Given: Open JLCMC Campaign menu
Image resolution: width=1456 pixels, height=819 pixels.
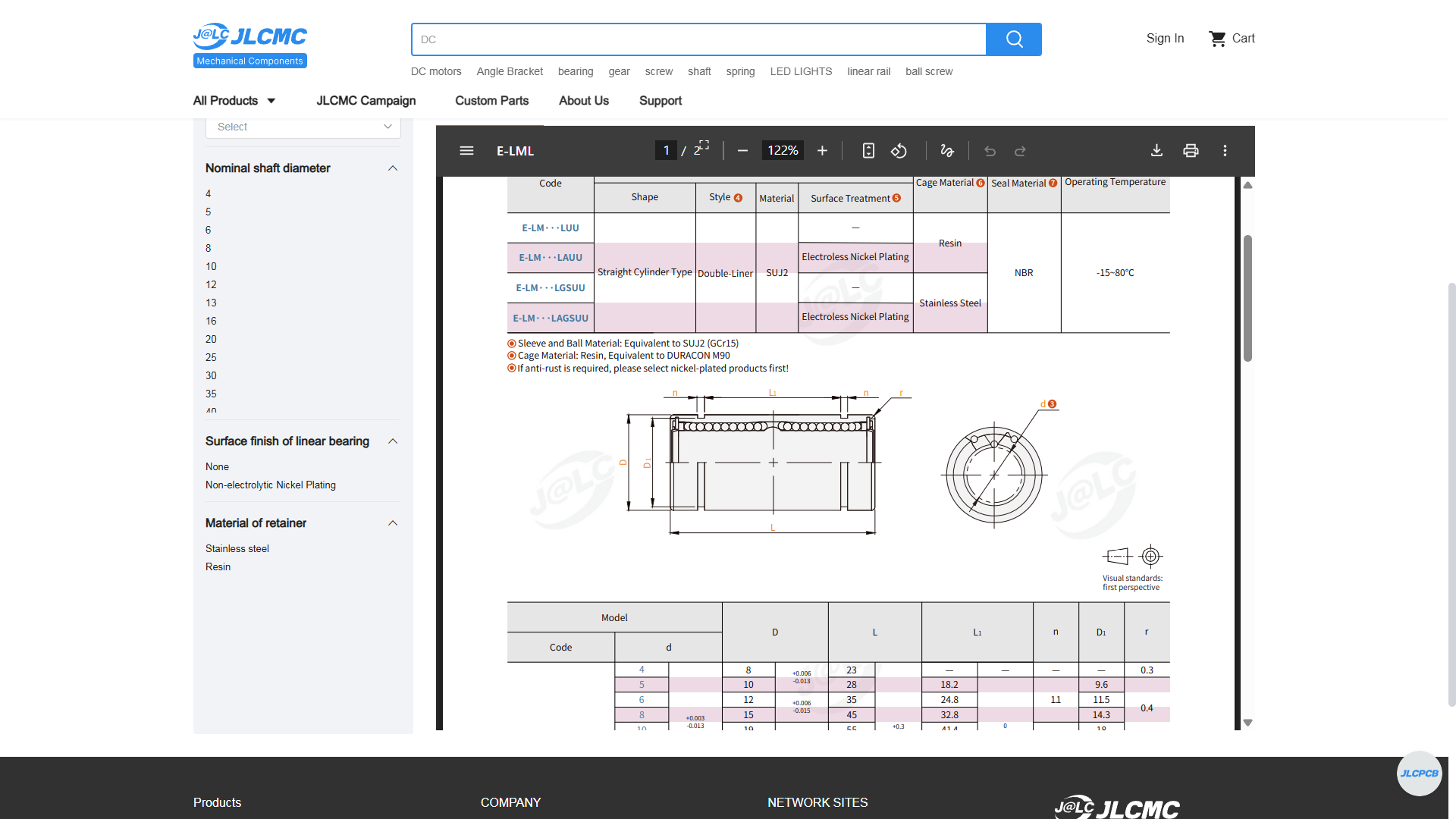Looking at the screenshot, I should pos(366,101).
